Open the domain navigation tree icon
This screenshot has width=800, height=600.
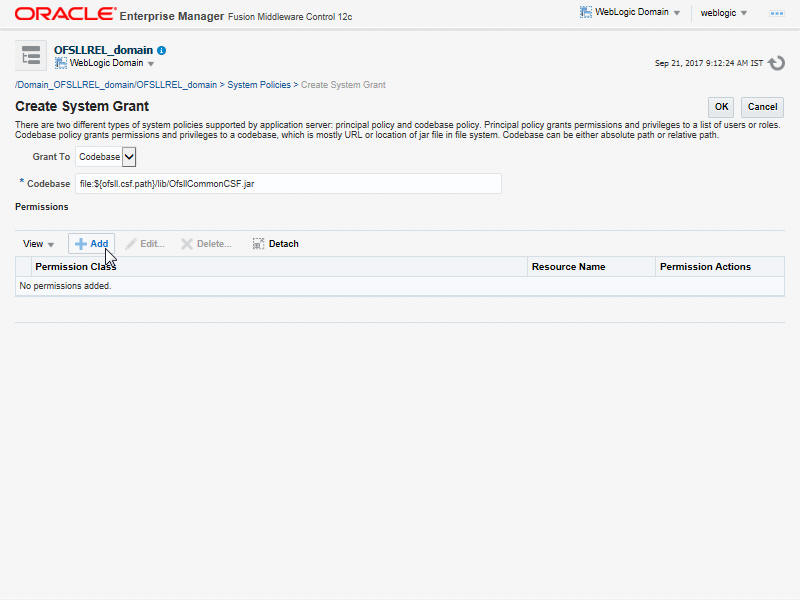(x=31, y=56)
